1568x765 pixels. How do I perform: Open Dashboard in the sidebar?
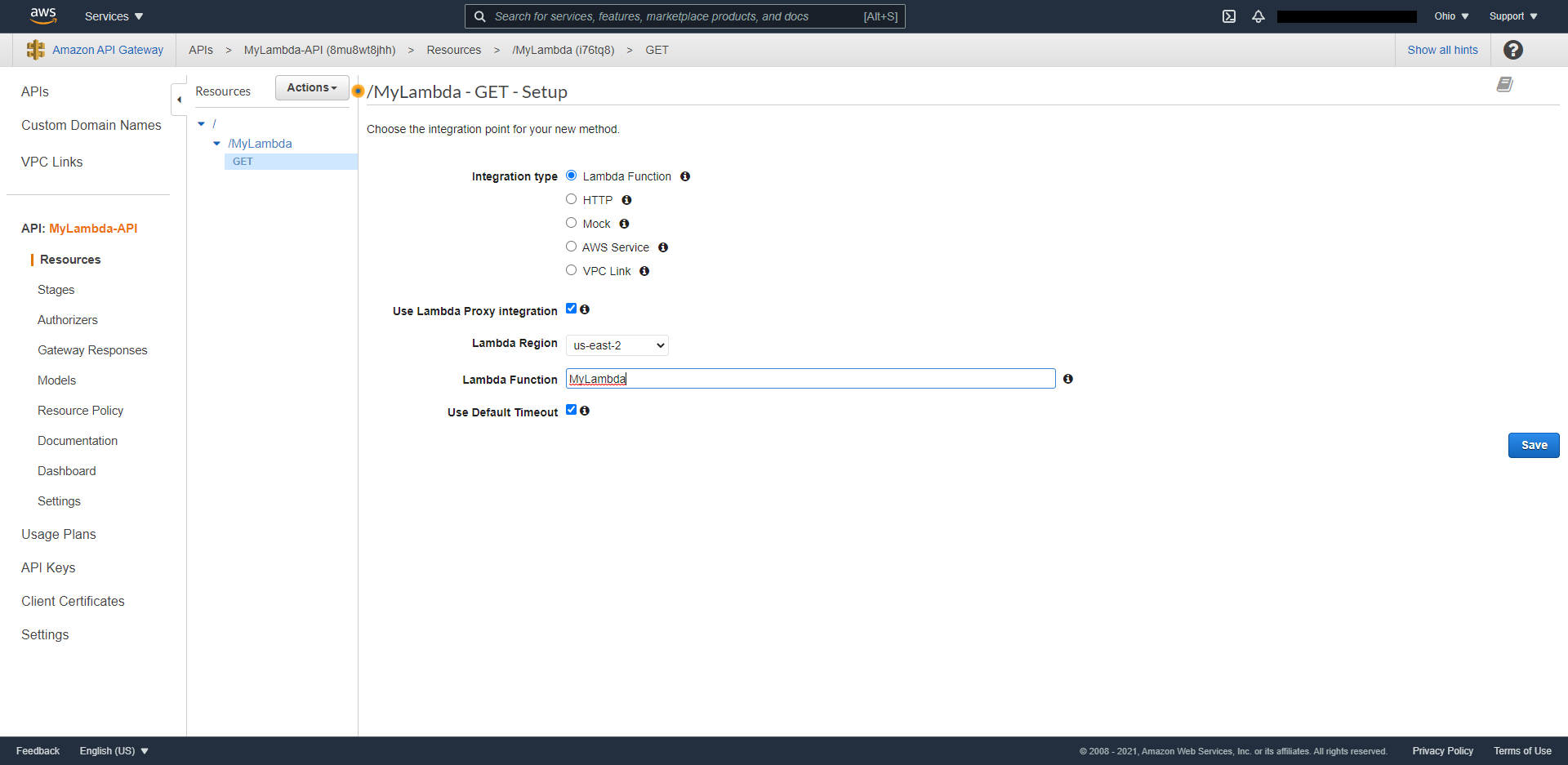click(x=66, y=471)
